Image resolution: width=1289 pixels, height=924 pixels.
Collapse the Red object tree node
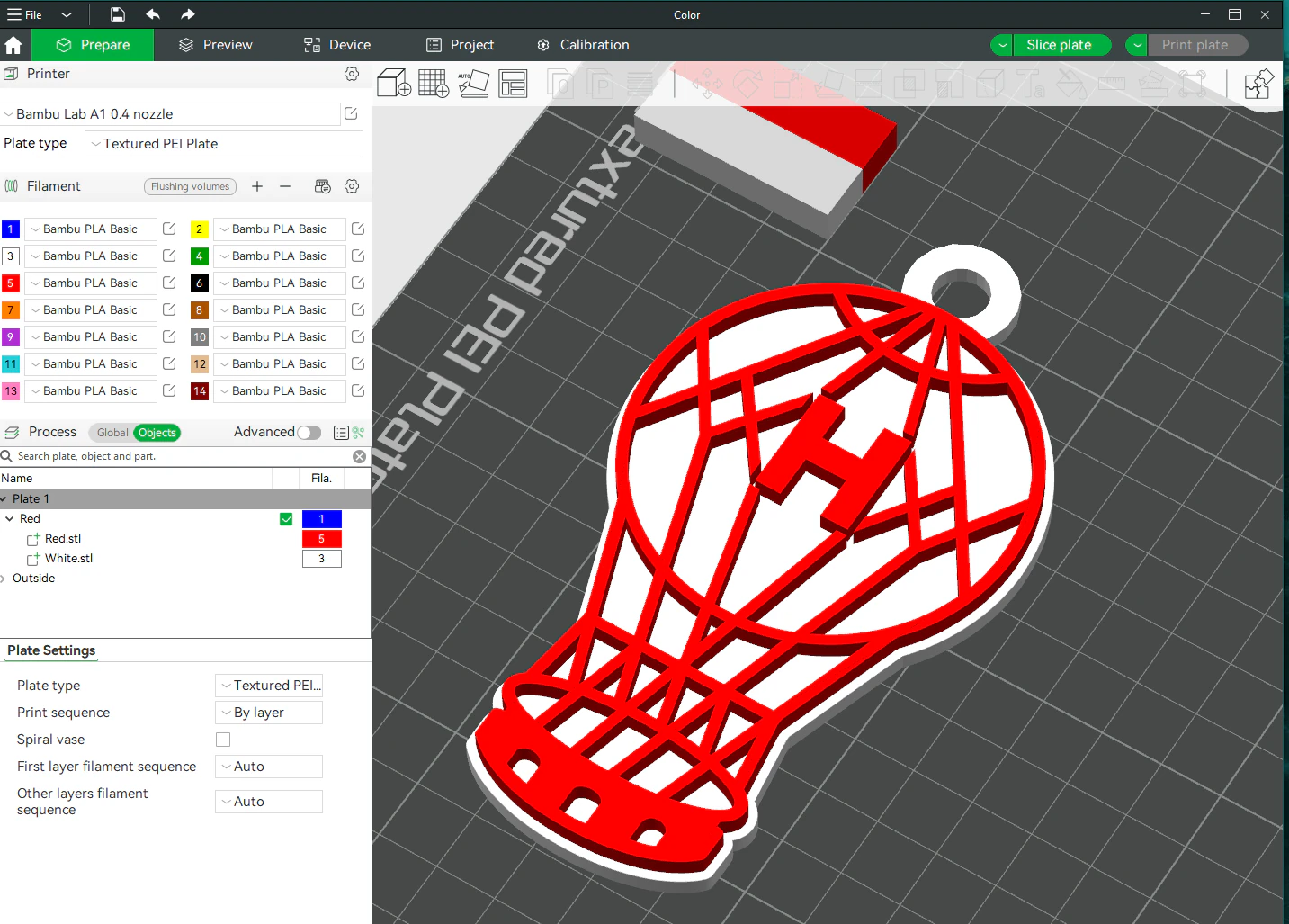click(9, 519)
